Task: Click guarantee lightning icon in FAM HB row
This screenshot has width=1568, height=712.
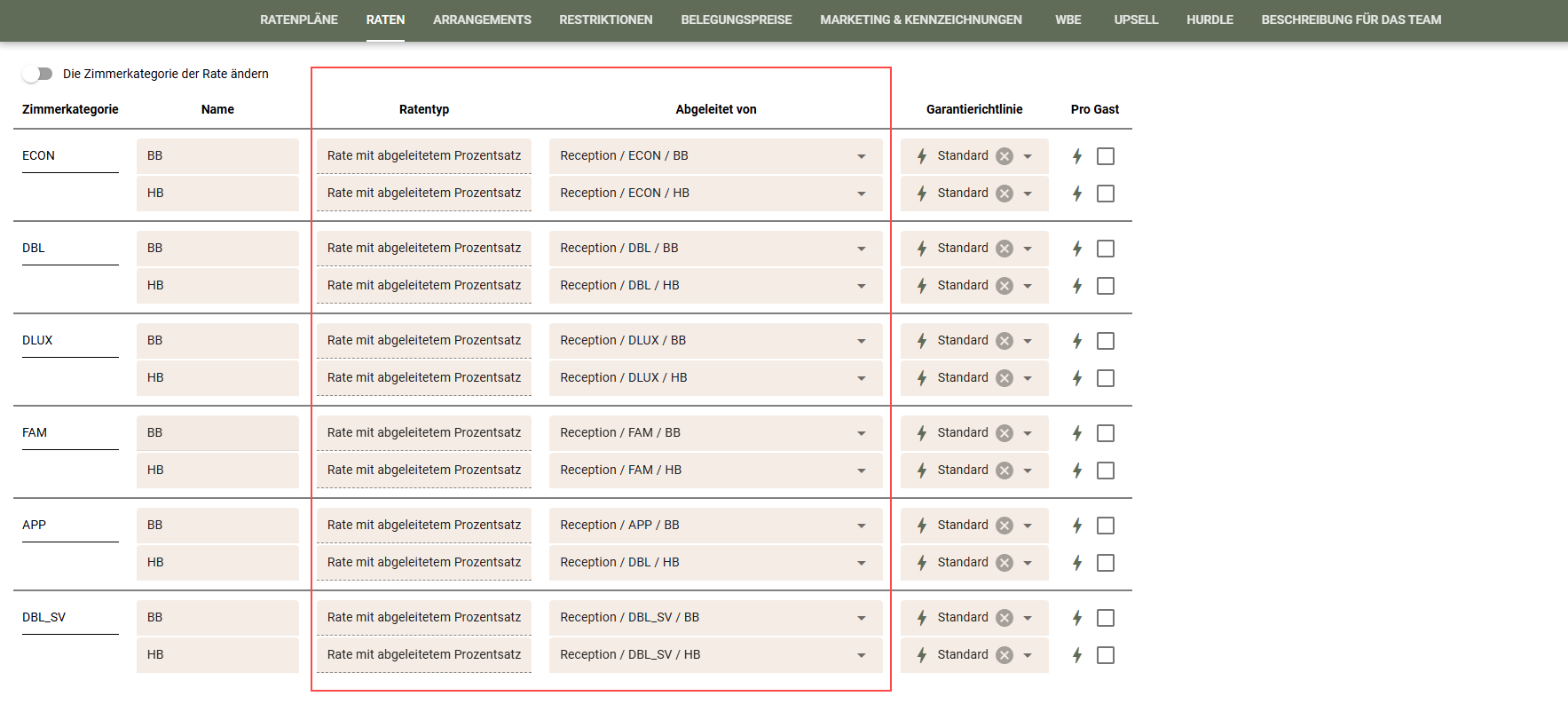Action: [x=922, y=471]
